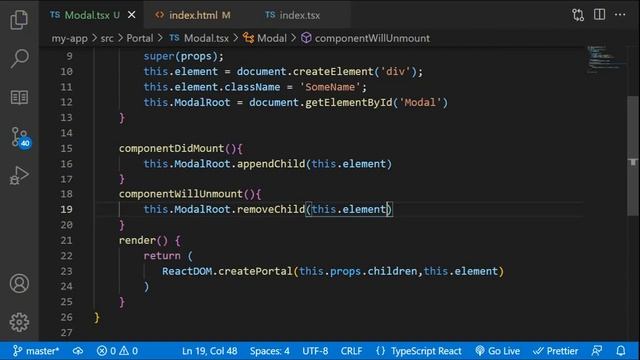Click the feedback icon in status bar
This screenshot has height=360, width=640.
[597, 351]
